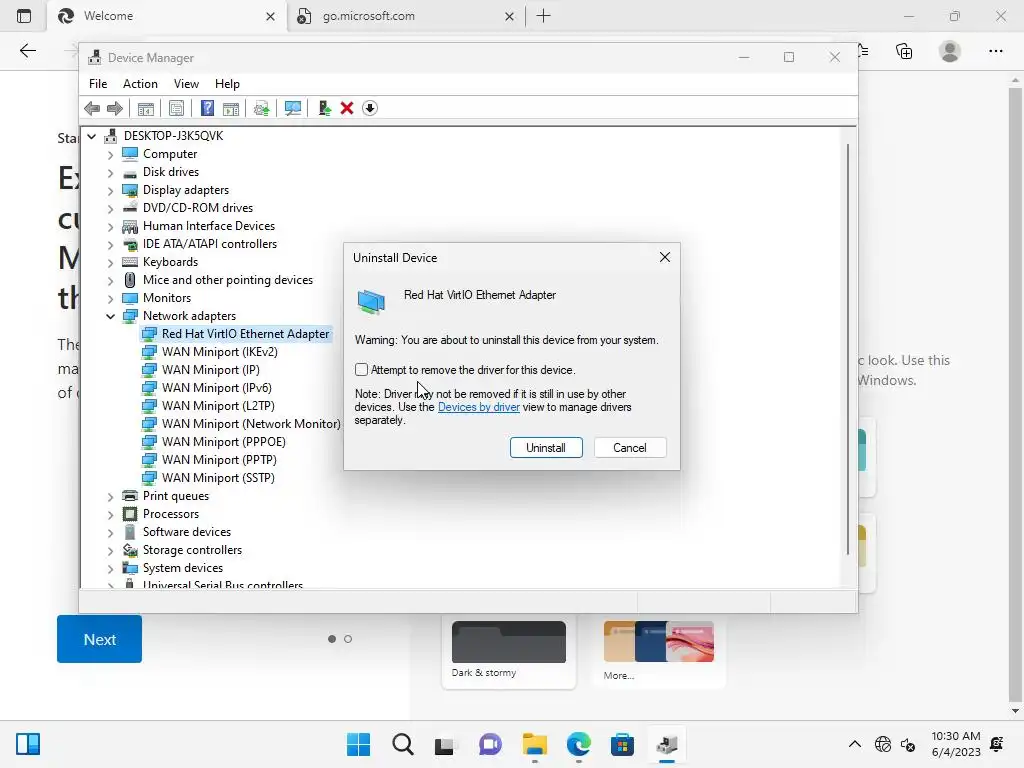Select System devices category
1024x768 pixels.
[183, 568]
